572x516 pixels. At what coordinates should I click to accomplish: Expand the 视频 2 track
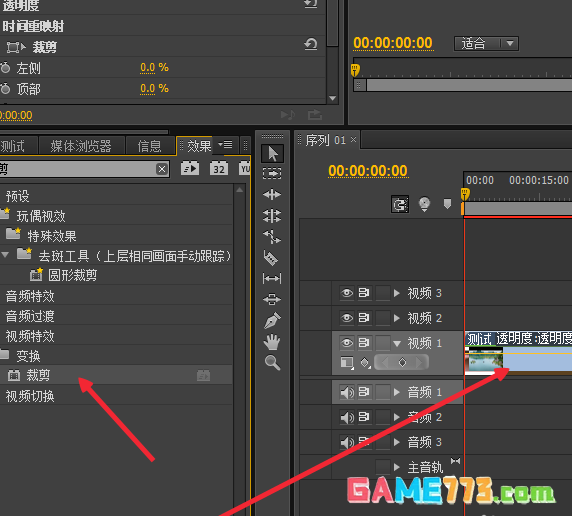coord(397,318)
